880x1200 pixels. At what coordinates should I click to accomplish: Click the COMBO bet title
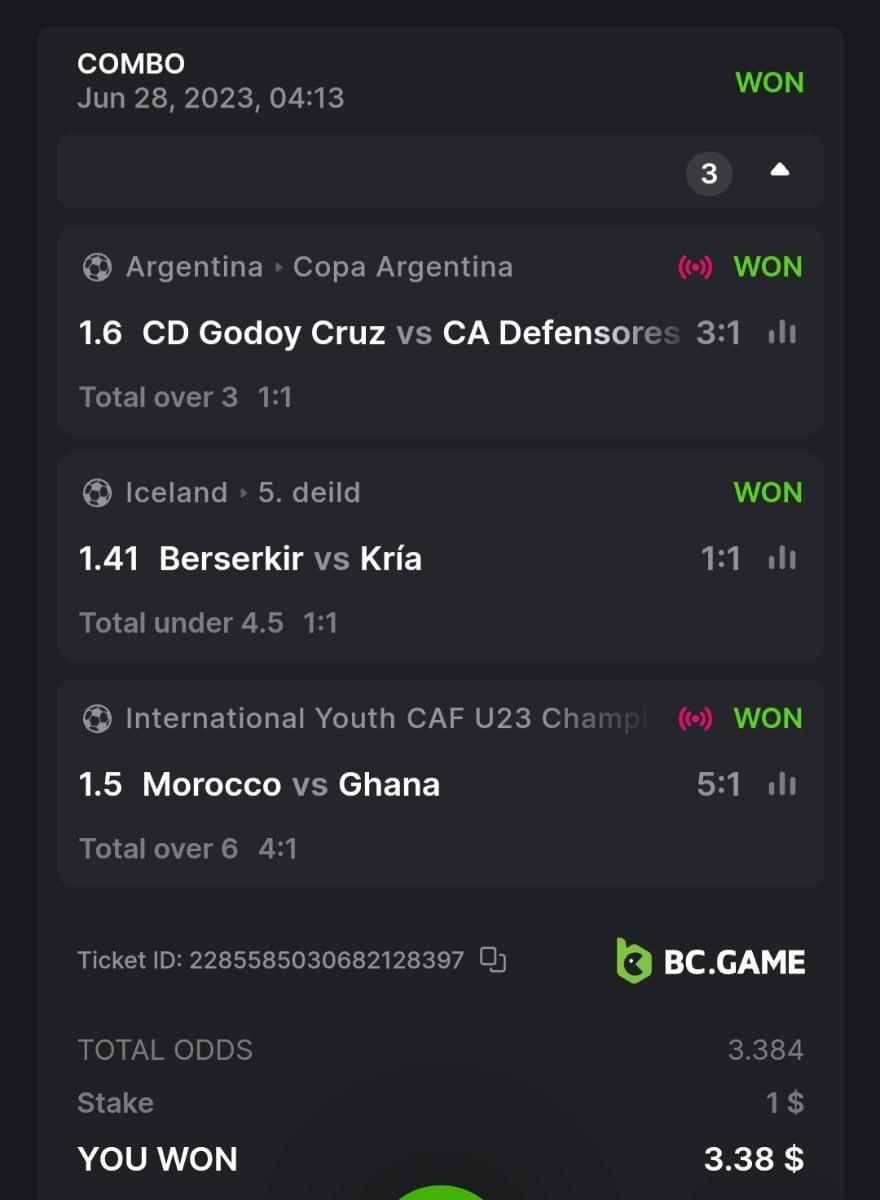[131, 64]
